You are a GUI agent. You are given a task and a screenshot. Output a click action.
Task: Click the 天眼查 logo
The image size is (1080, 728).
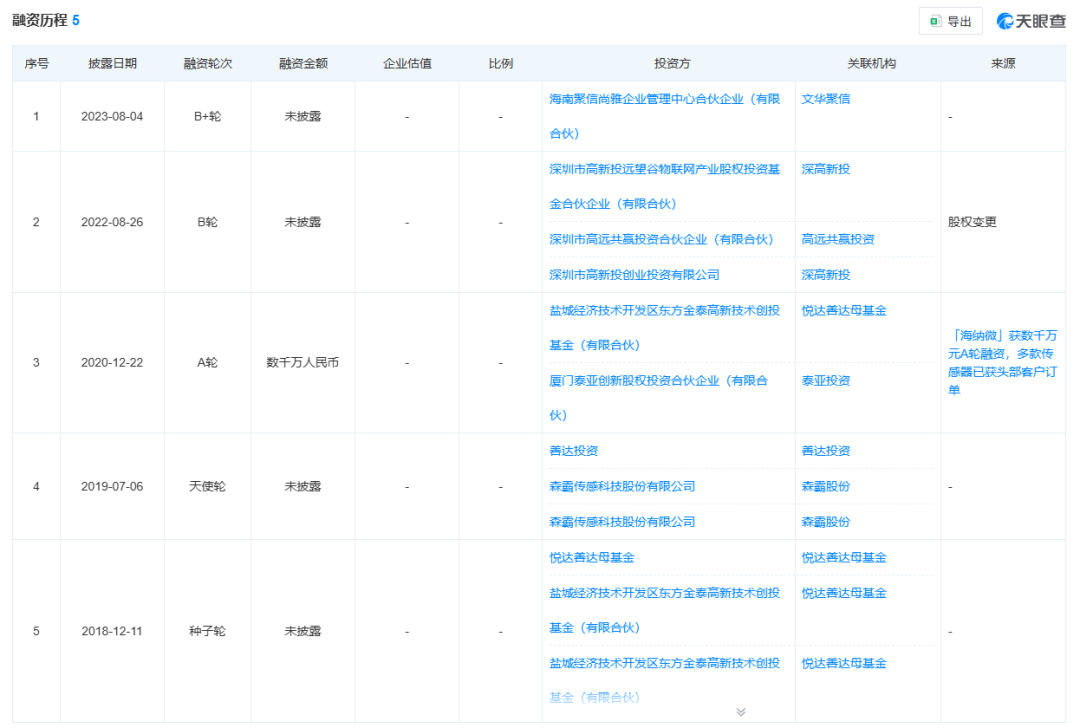point(1030,21)
